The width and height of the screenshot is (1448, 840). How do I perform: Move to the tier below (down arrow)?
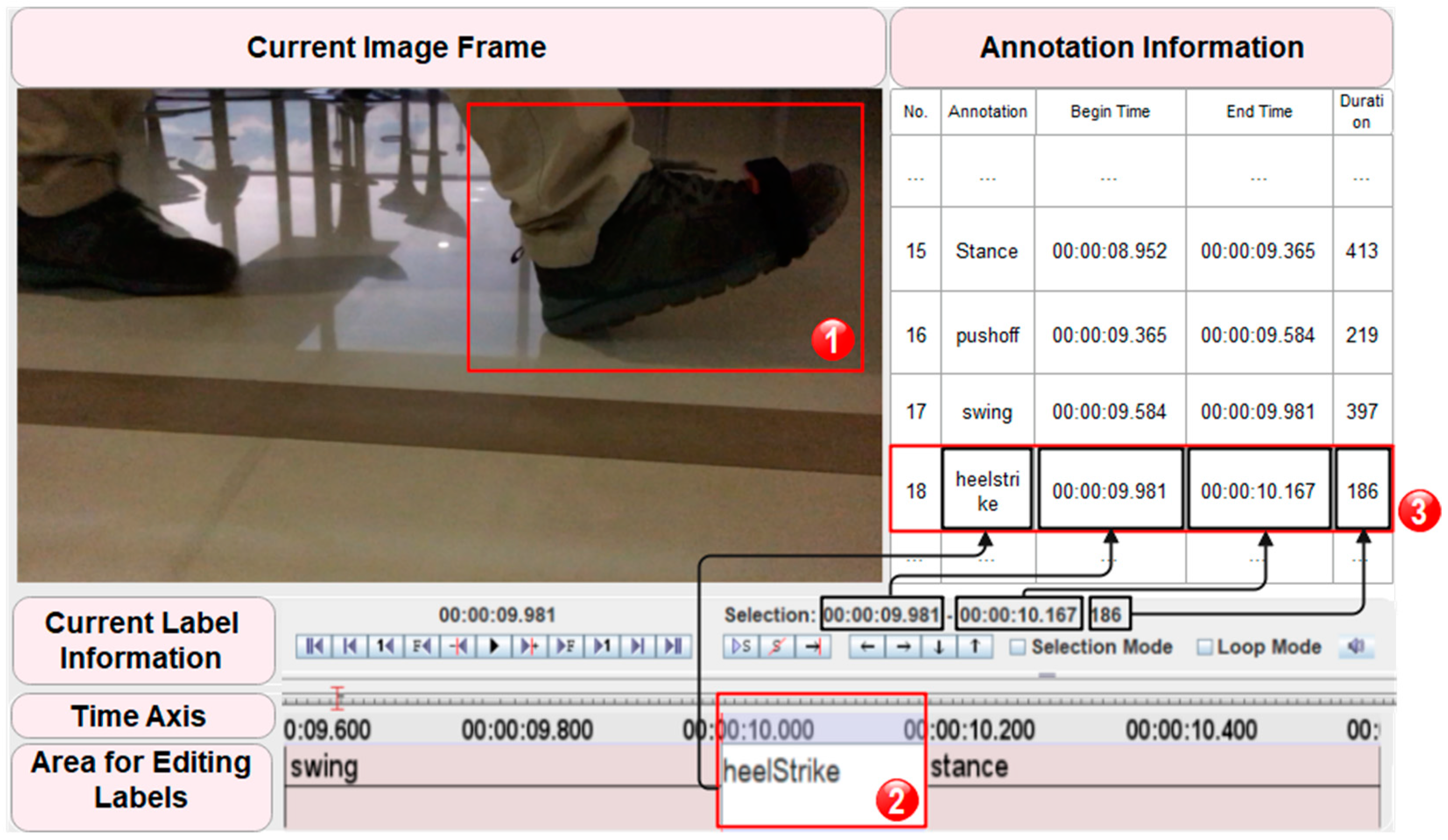coord(939,647)
